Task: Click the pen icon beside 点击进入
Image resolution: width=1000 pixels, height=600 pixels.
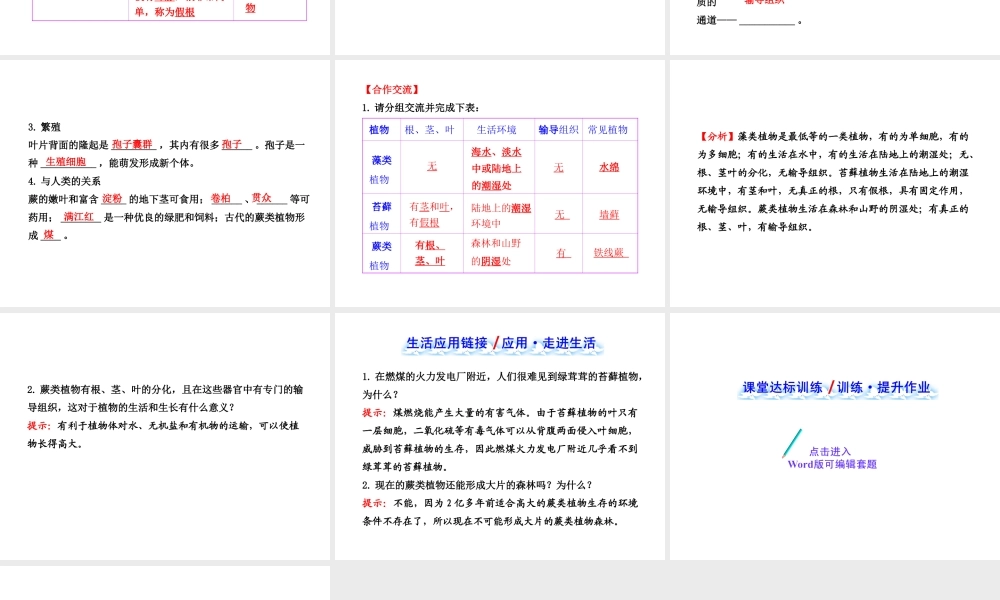Action: click(x=792, y=443)
